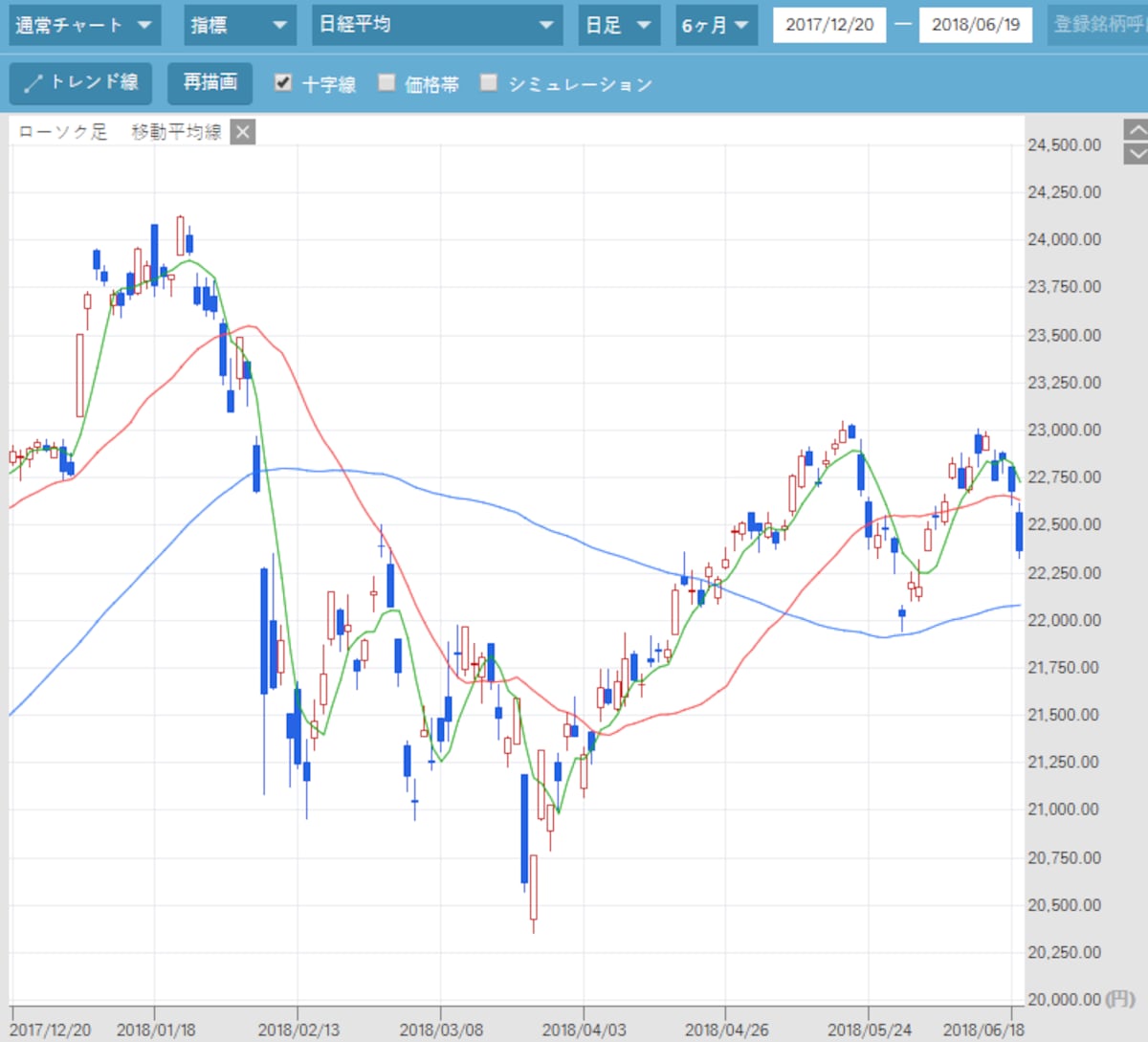Image resolution: width=1148 pixels, height=1042 pixels.
Task: Enable the シミュレーション checkbox
Action: (x=489, y=82)
